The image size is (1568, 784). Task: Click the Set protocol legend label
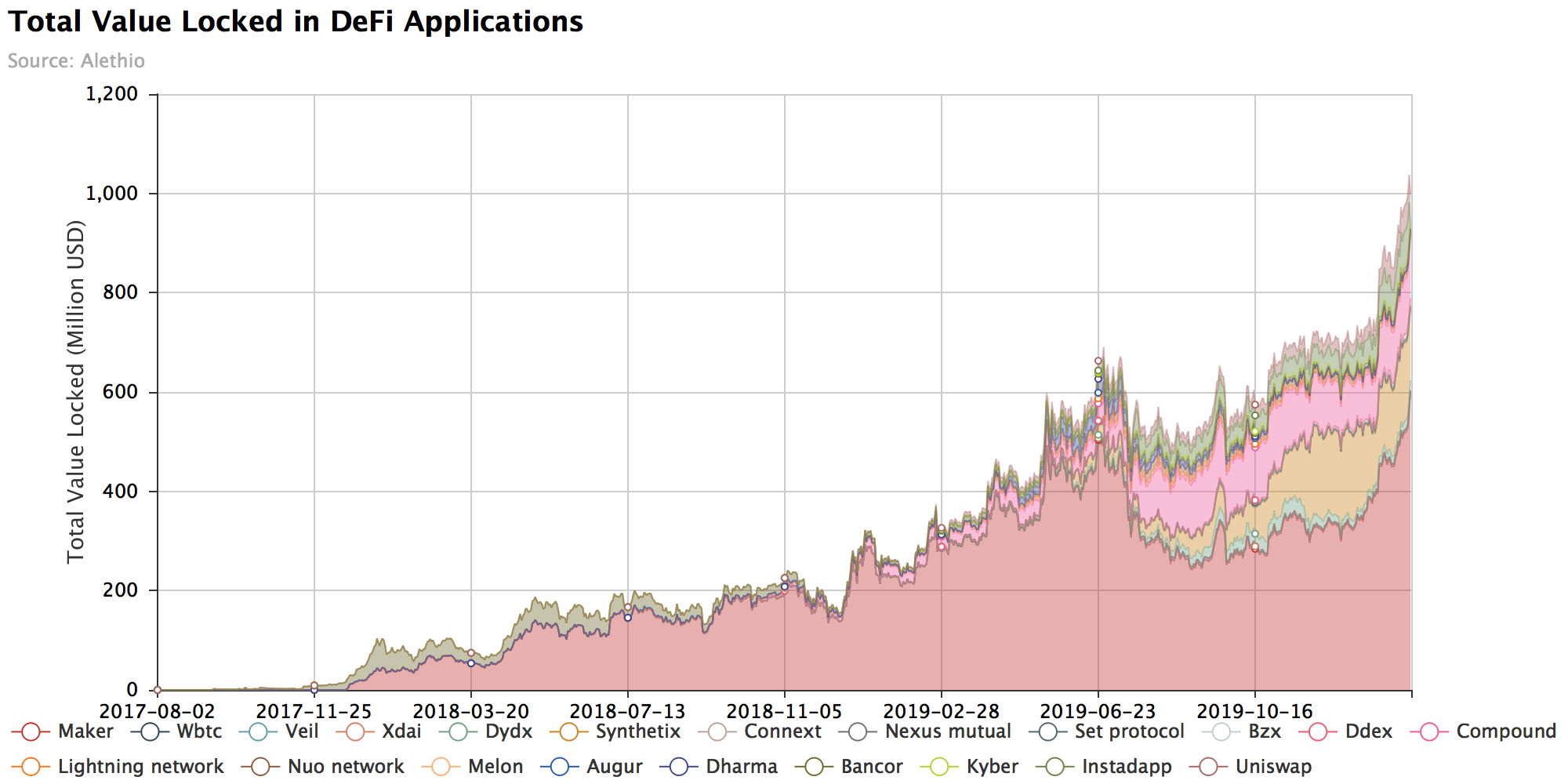pyautogui.click(x=1129, y=731)
